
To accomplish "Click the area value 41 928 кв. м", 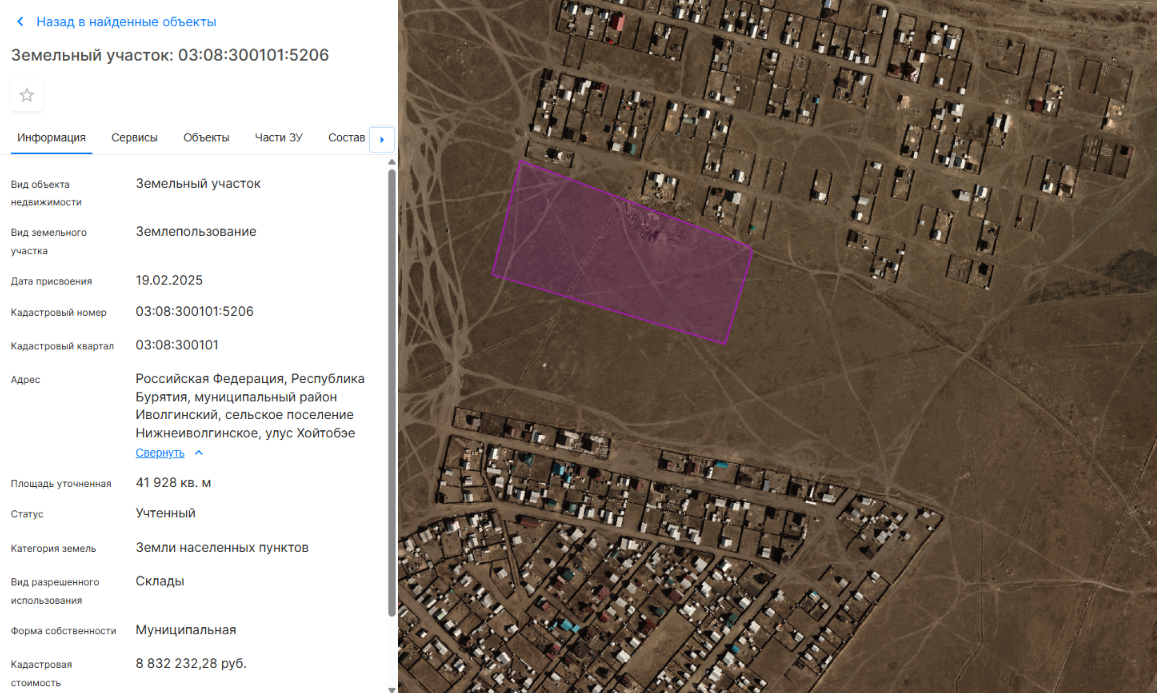I will click(x=173, y=483).
